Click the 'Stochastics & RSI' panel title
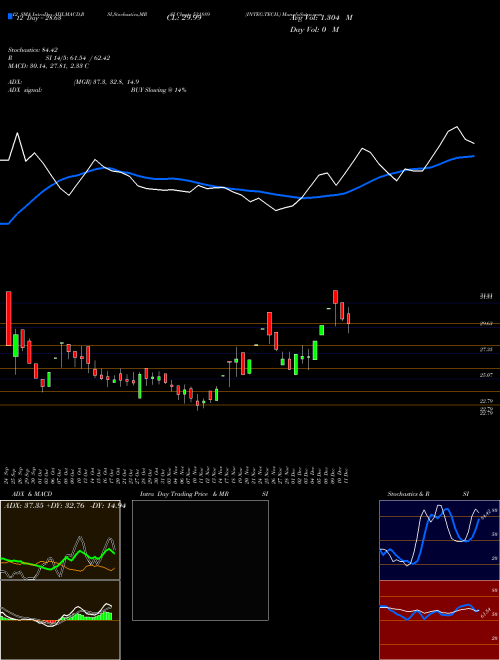This screenshot has width=500, height=660. (428, 494)
